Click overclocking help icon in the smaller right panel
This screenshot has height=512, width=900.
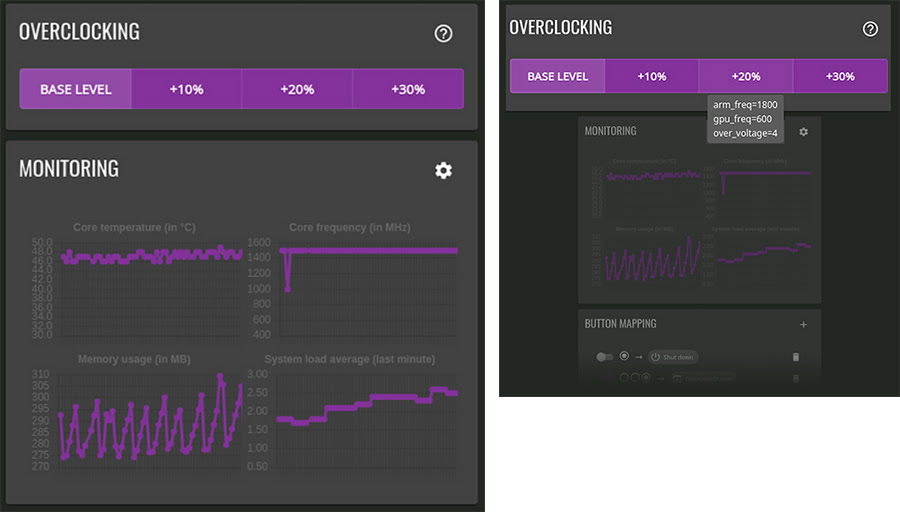coord(870,29)
